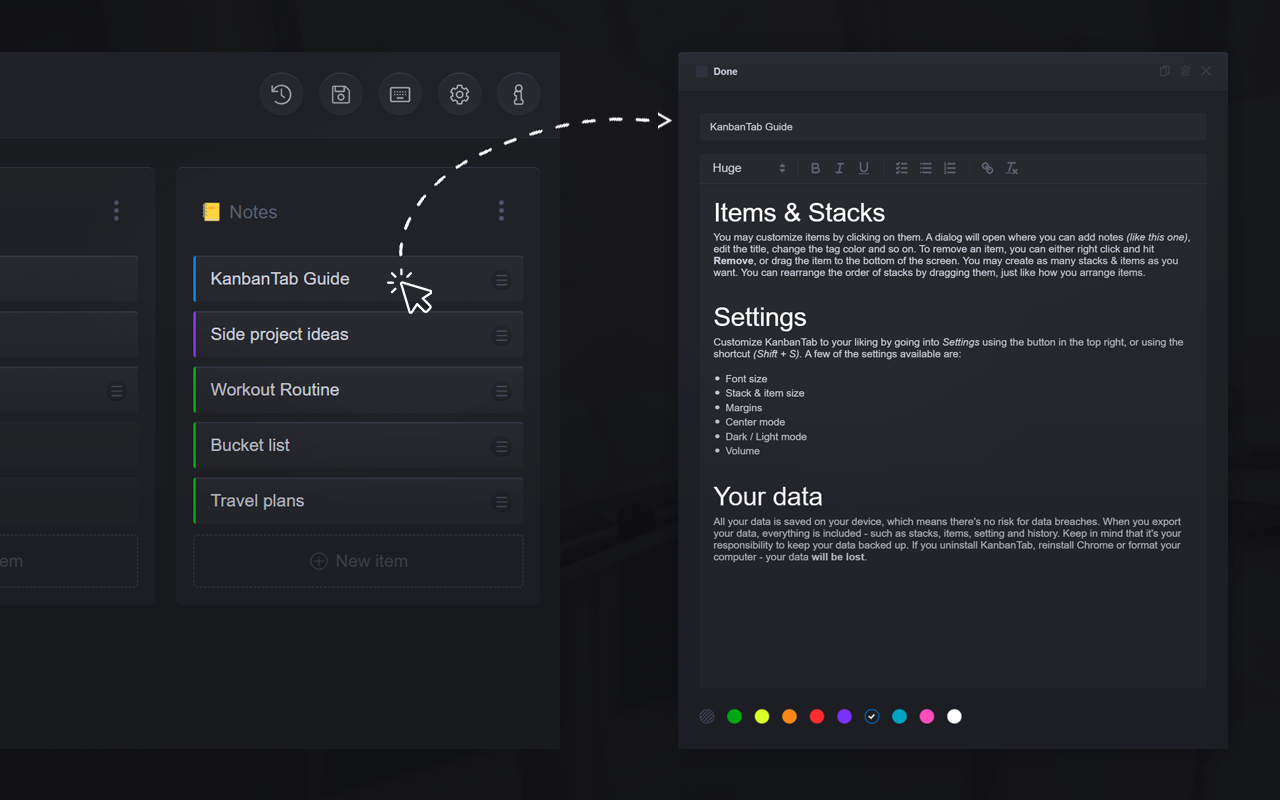Insert a checklist in the note
The image size is (1280, 800).
(901, 168)
